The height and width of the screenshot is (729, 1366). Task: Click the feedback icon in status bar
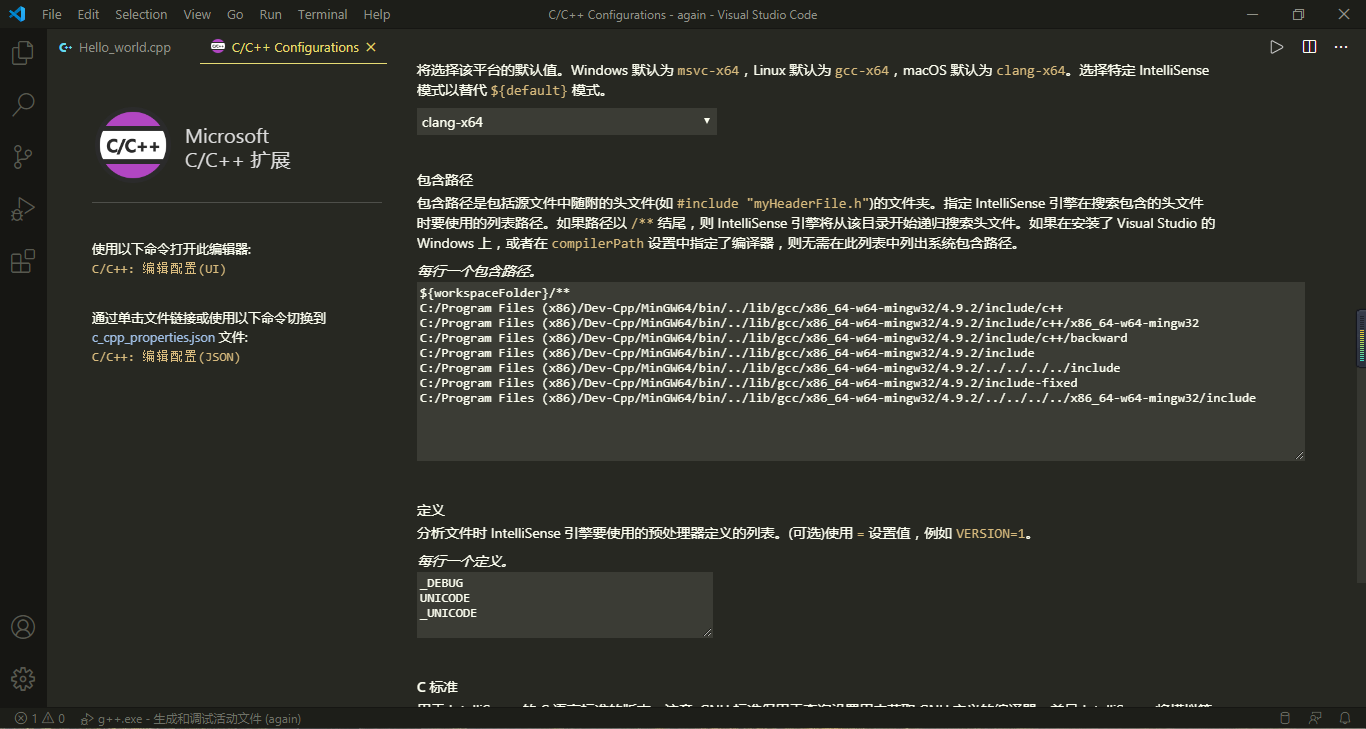click(x=1315, y=718)
